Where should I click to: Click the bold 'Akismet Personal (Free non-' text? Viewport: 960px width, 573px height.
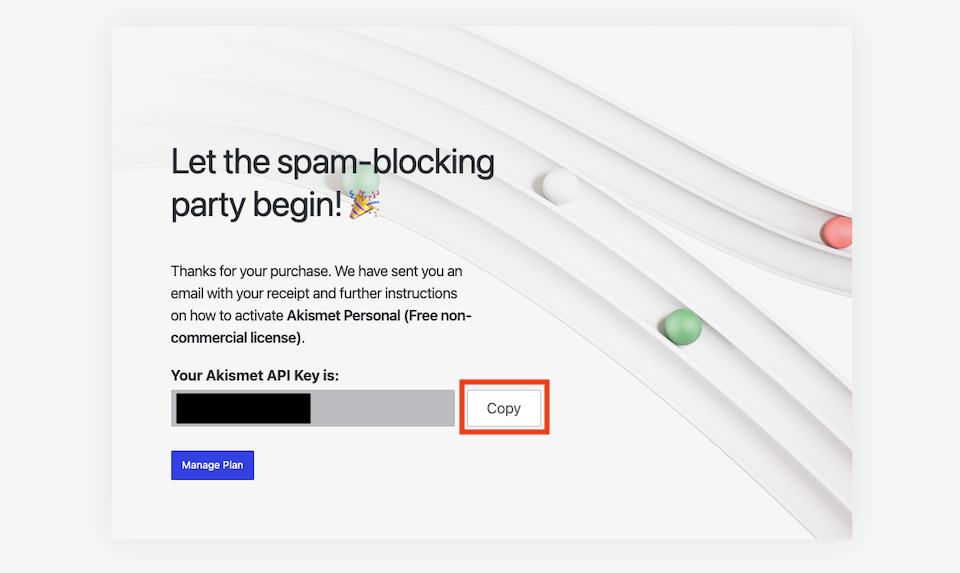pyautogui.click(x=379, y=316)
